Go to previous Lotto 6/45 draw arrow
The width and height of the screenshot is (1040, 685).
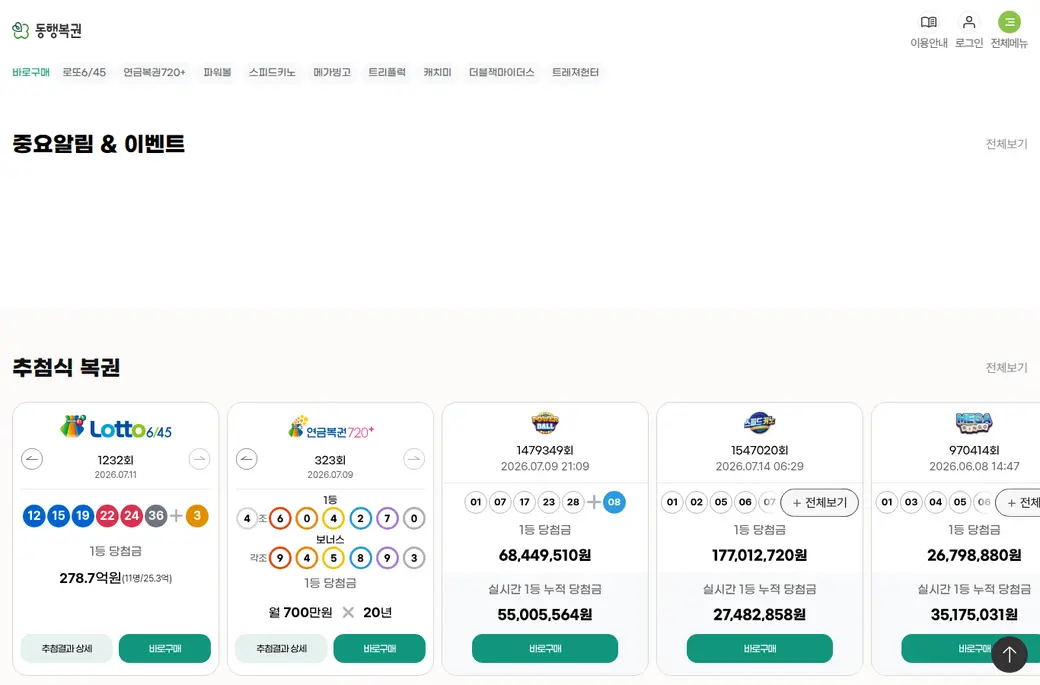[x=32, y=459]
